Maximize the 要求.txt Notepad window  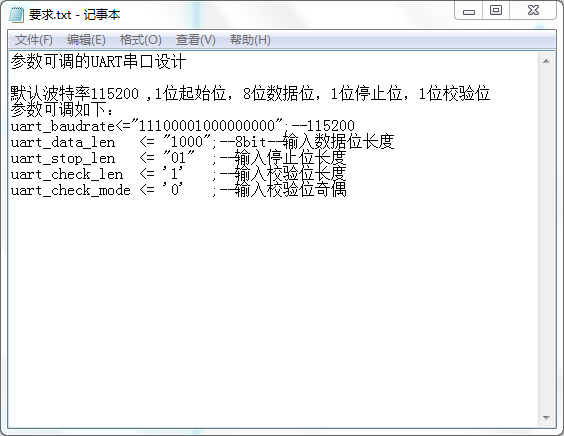(496, 10)
